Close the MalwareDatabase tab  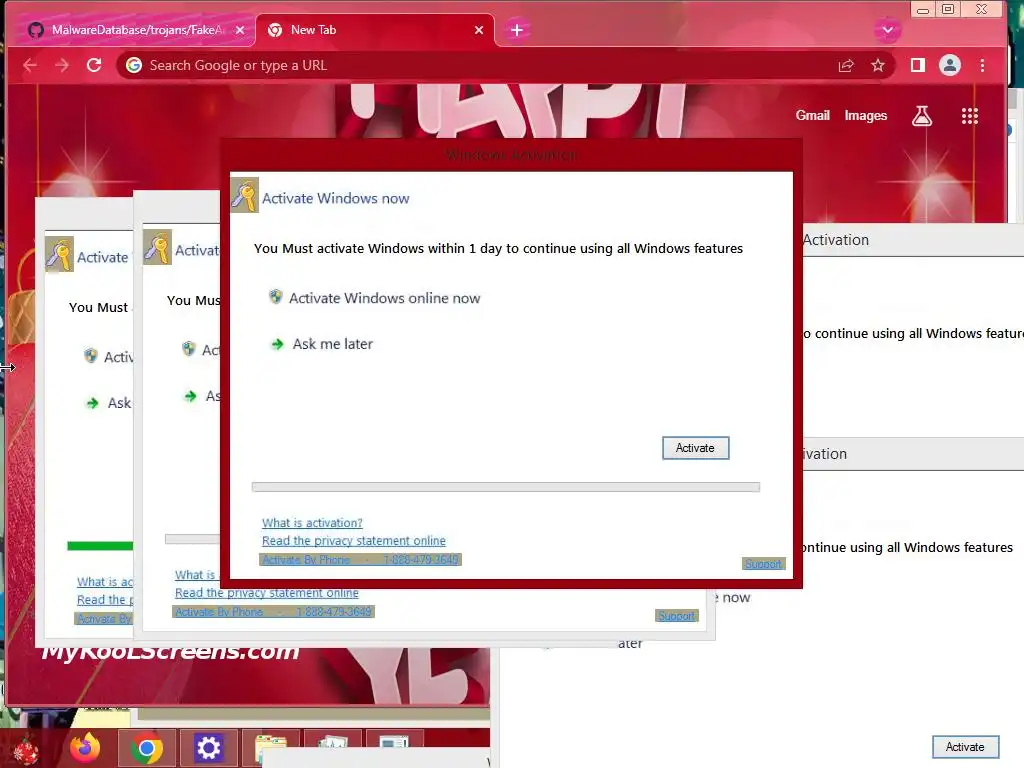[240, 30]
